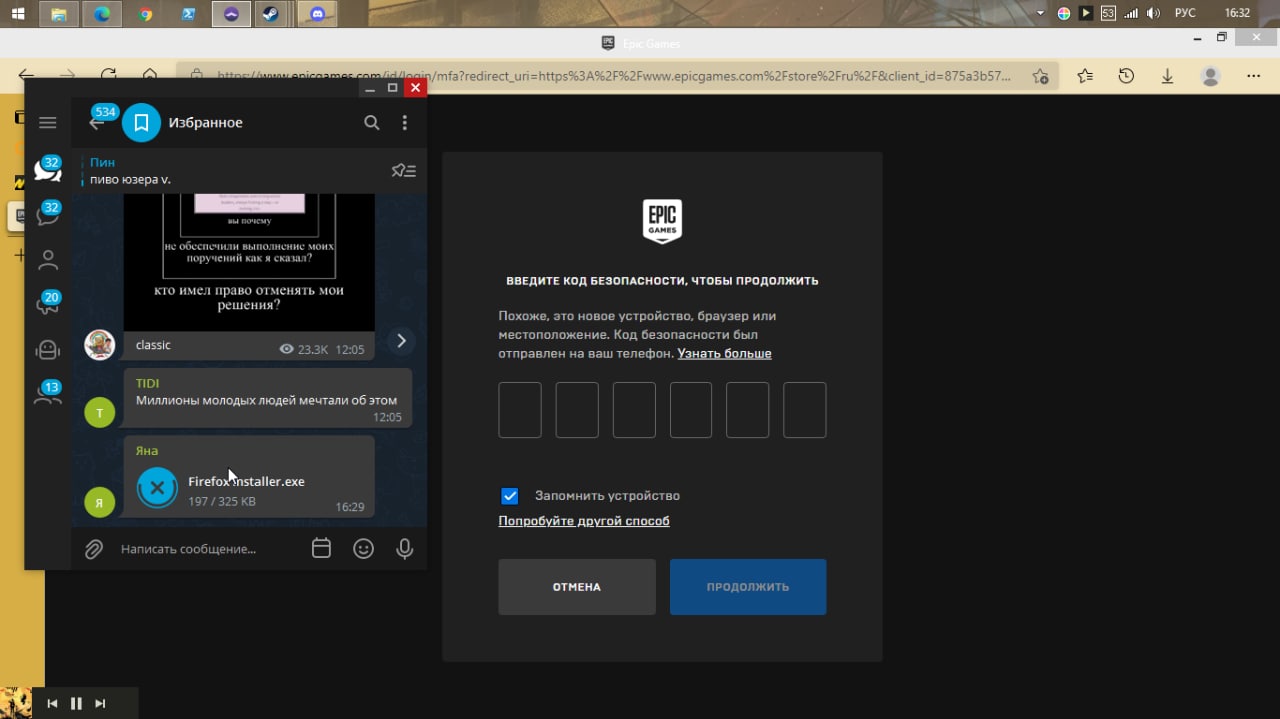The width and height of the screenshot is (1280, 719).
Task: Click the Epic Games logo
Action: click(662, 221)
